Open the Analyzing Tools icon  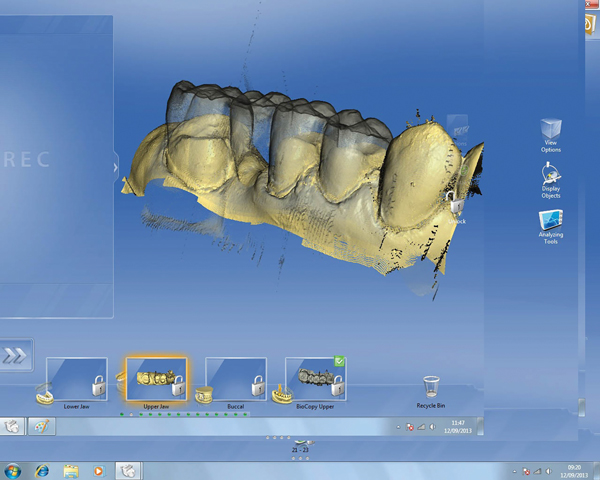click(551, 222)
